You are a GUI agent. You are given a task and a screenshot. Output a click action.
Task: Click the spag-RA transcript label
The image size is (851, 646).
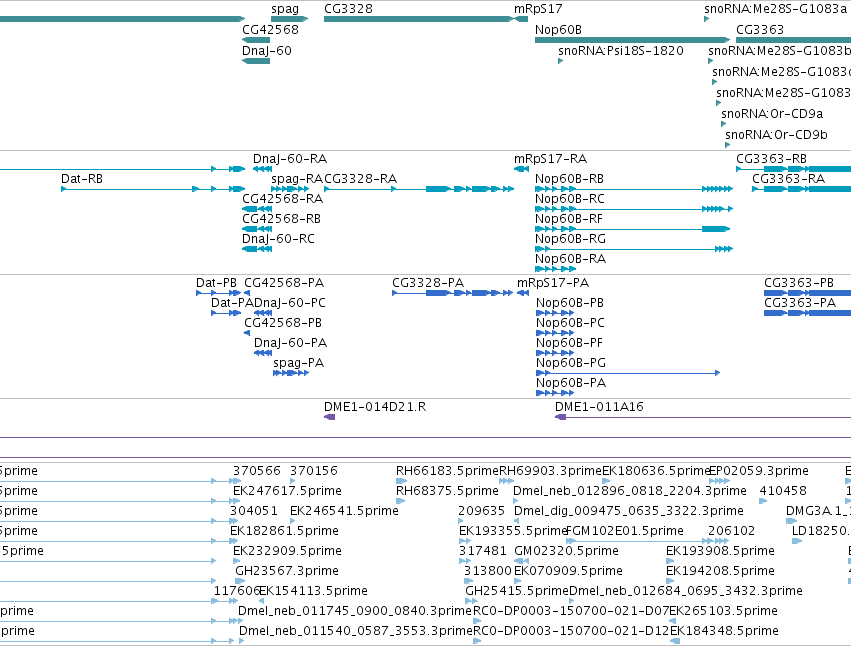coord(297,179)
